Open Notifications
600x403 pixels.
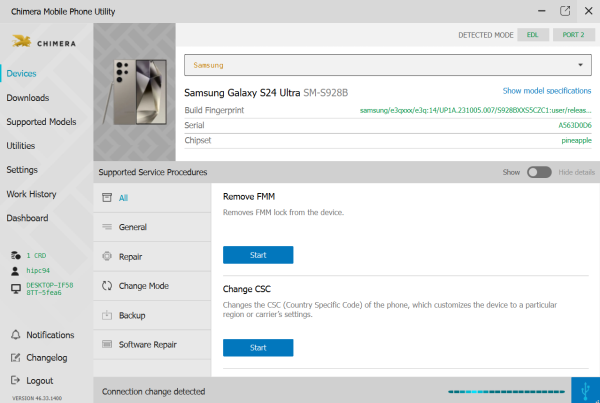pyautogui.click(x=50, y=335)
